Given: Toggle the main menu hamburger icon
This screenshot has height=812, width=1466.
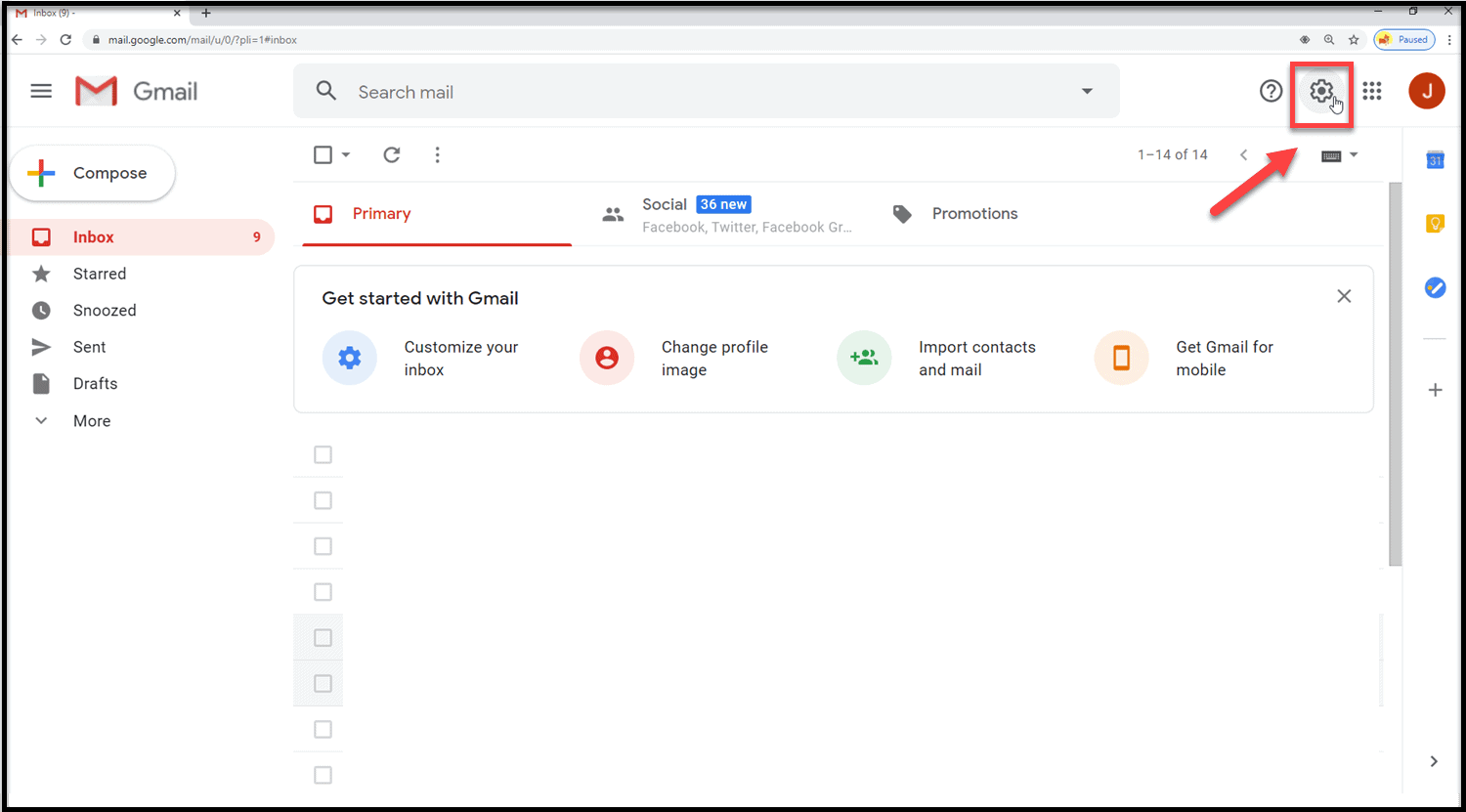Looking at the screenshot, I should pos(41,91).
